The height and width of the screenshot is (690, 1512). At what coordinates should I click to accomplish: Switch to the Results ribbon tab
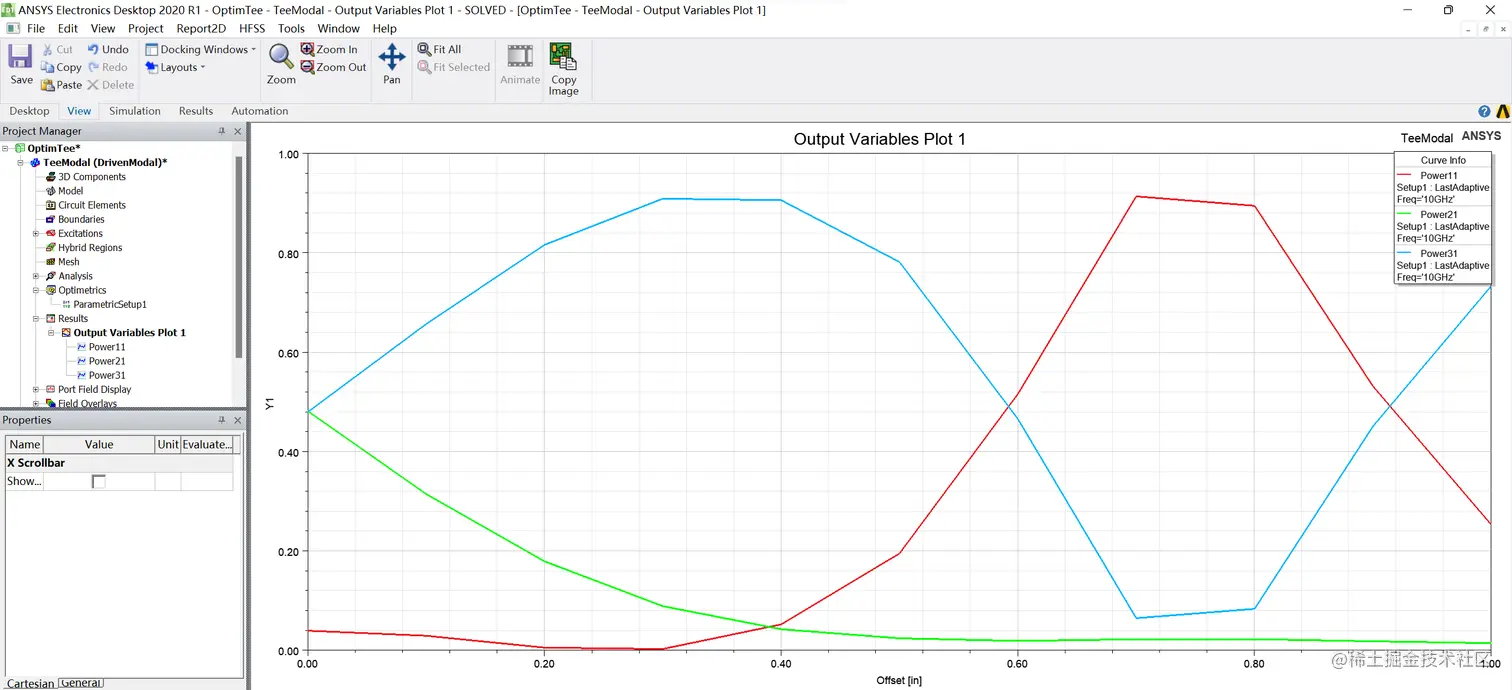[x=196, y=111]
